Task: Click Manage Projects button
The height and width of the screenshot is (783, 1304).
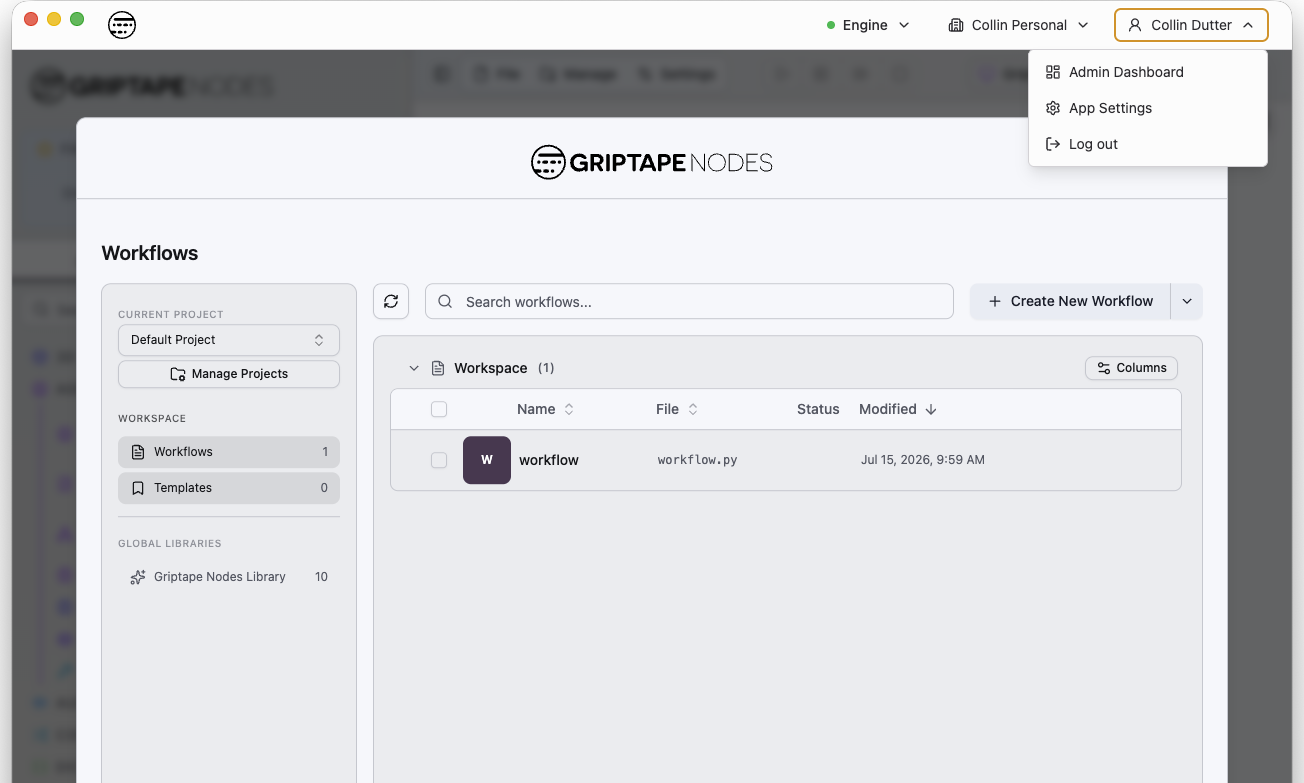Action: coord(229,374)
